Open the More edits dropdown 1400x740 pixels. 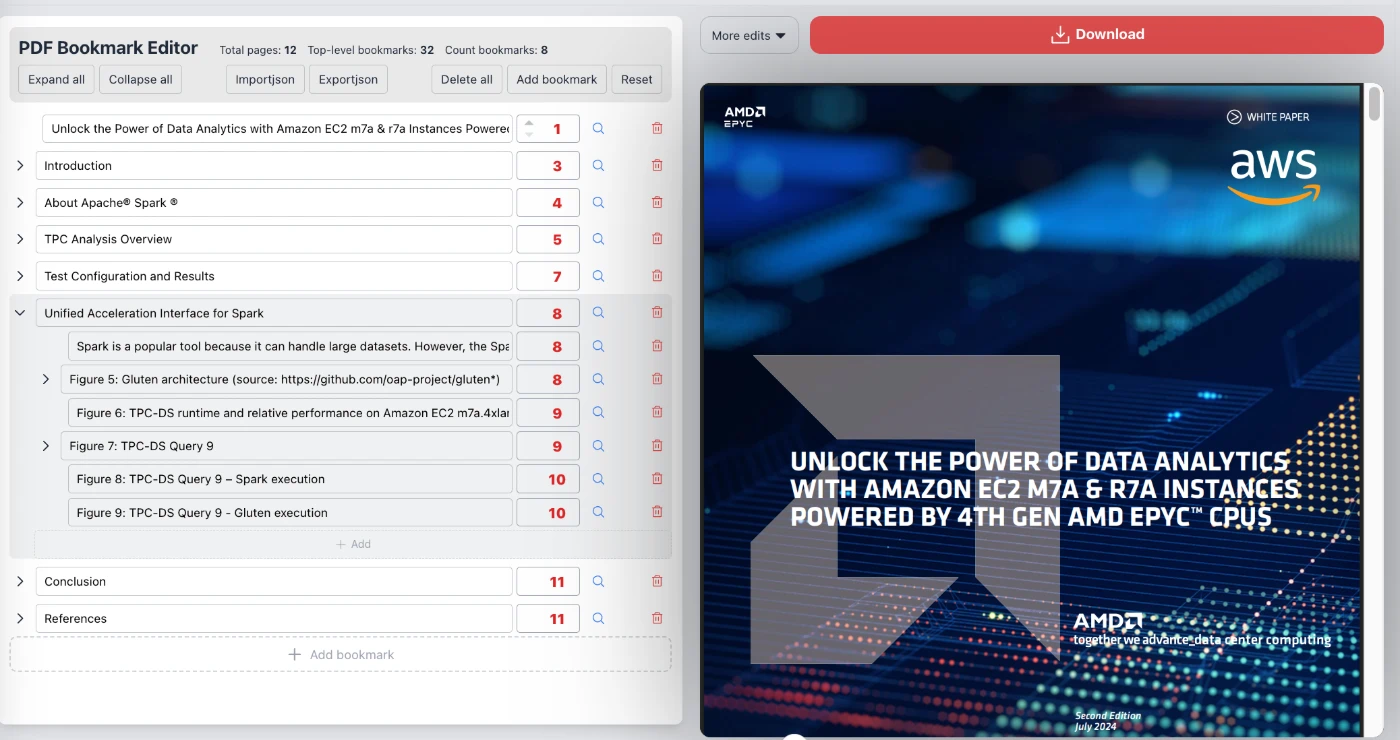point(748,33)
